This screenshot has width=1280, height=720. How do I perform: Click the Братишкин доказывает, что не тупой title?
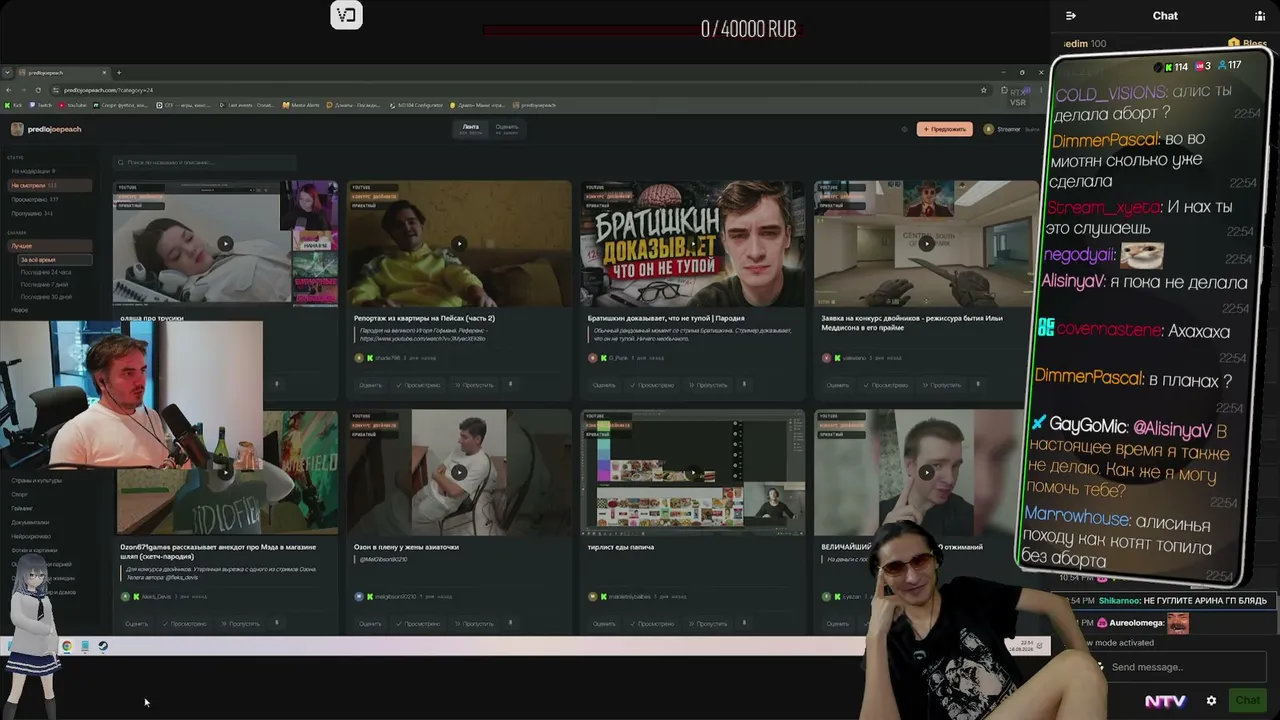(x=666, y=318)
